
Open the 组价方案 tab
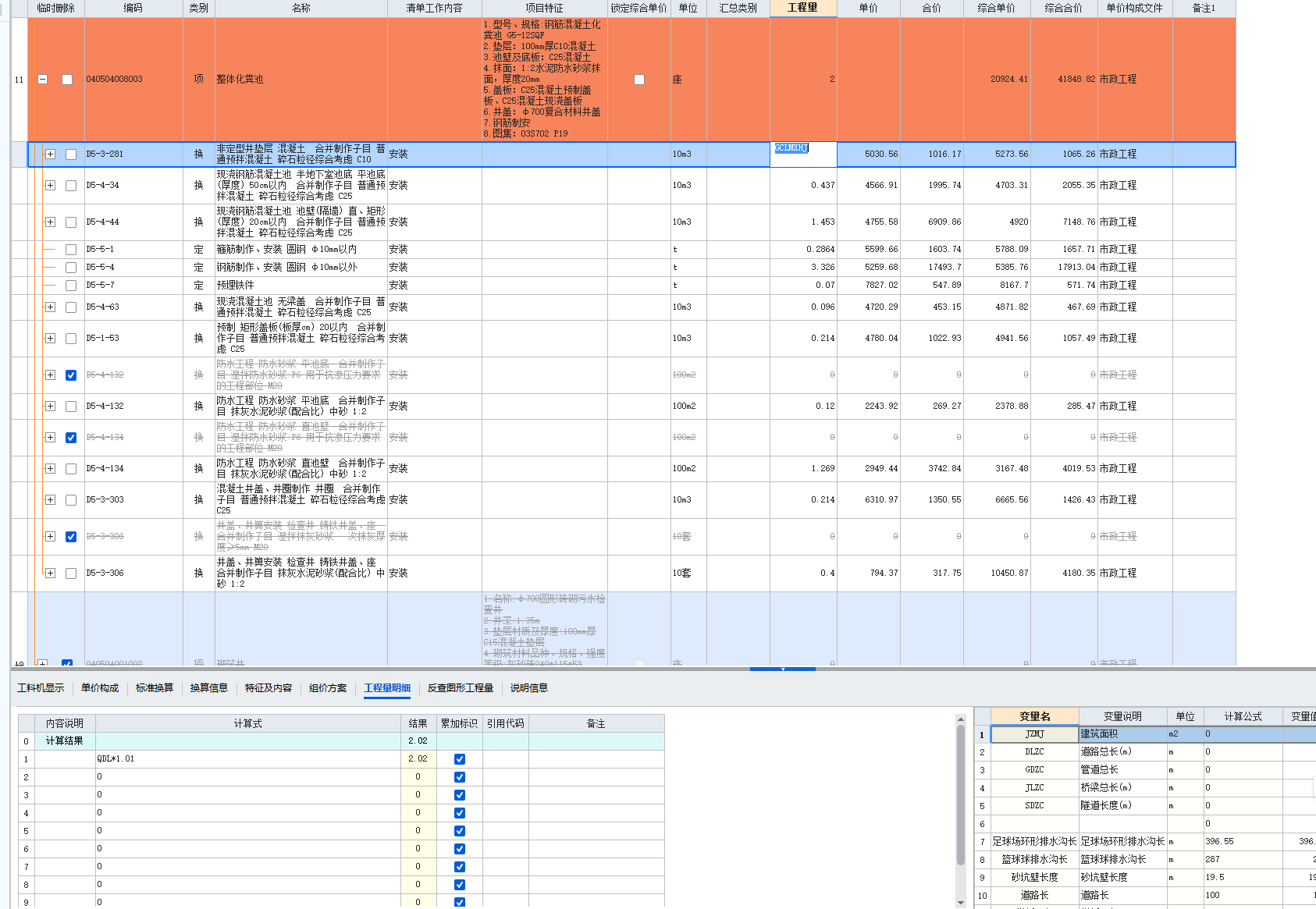pyautogui.click(x=328, y=688)
